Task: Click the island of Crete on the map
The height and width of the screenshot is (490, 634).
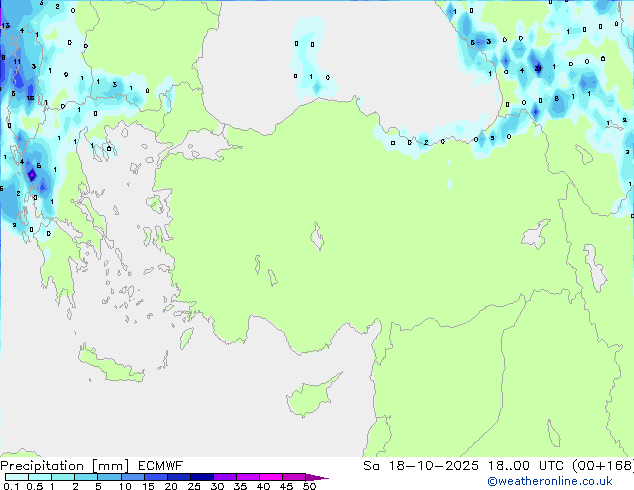Action: [110, 365]
